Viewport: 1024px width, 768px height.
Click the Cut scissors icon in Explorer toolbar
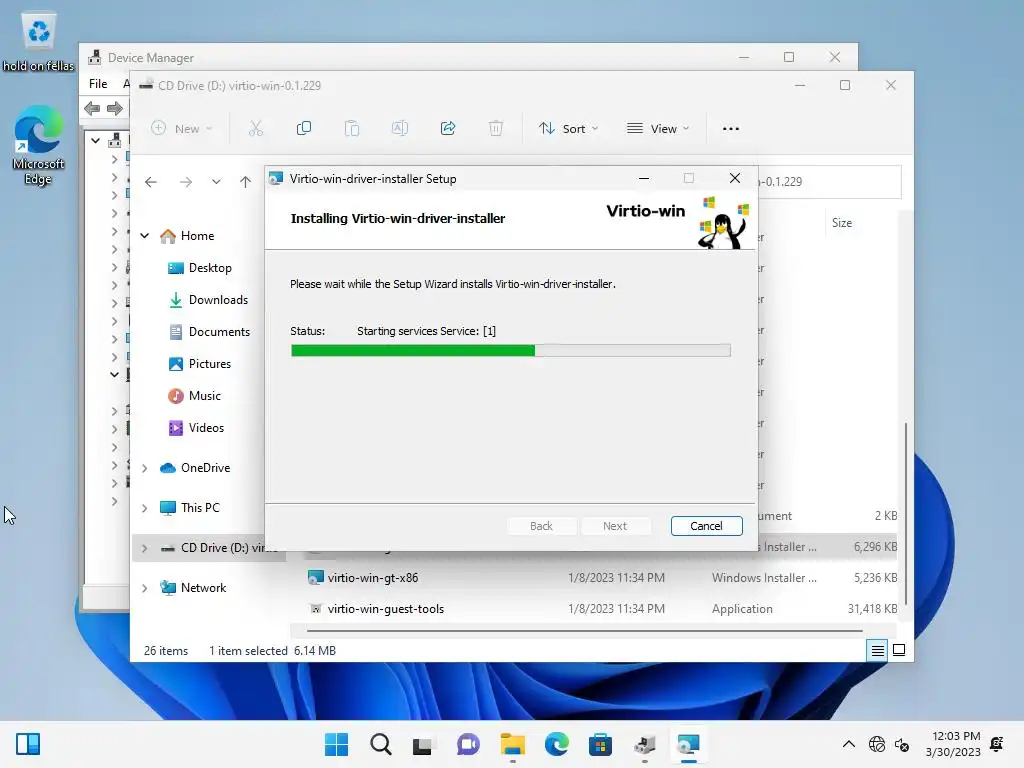click(255, 129)
